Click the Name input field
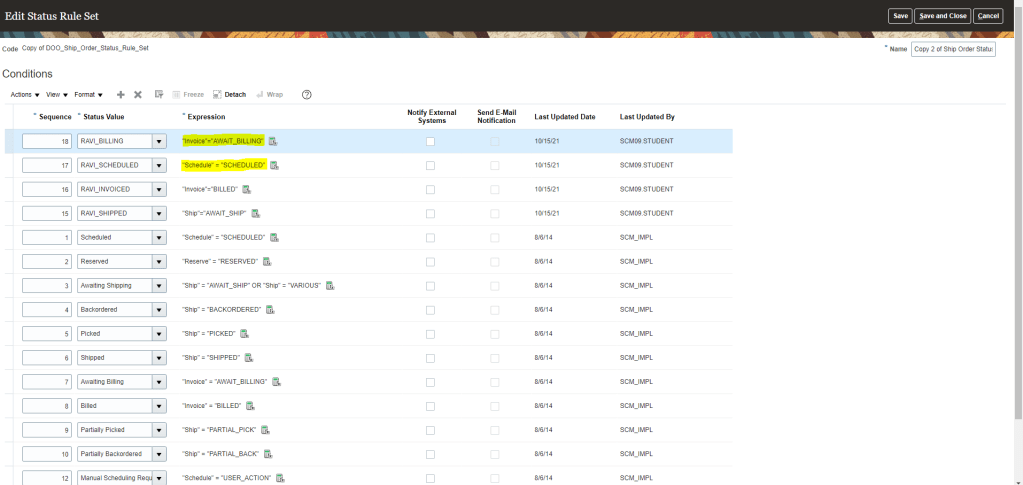The width and height of the screenshot is (1023, 485). coord(953,49)
